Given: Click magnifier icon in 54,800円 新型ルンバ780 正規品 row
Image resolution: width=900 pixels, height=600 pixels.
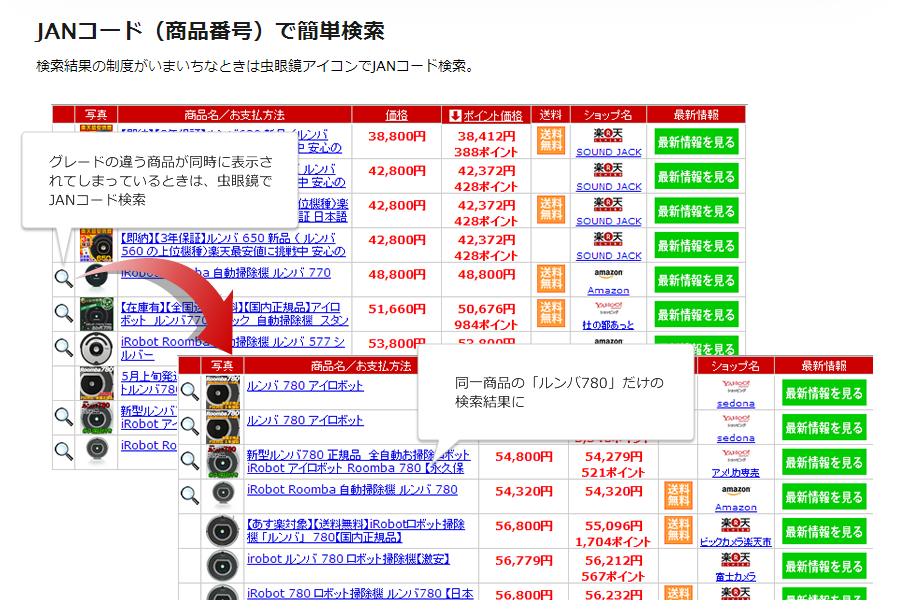Looking at the screenshot, I should (190, 460).
